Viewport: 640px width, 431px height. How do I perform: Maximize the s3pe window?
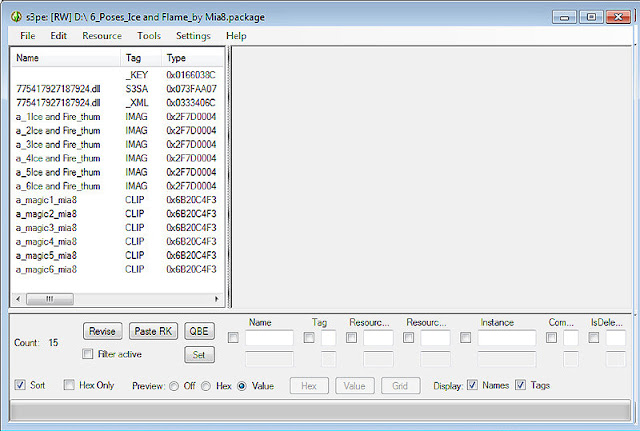tap(591, 17)
